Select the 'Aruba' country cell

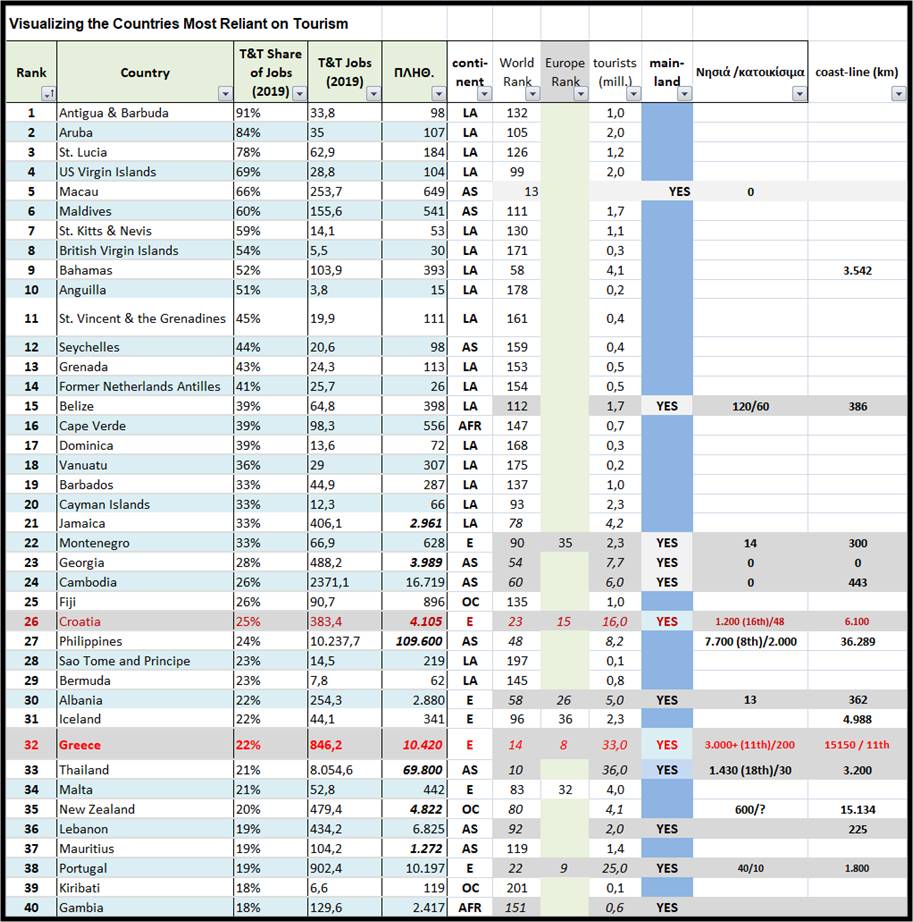coord(145,132)
